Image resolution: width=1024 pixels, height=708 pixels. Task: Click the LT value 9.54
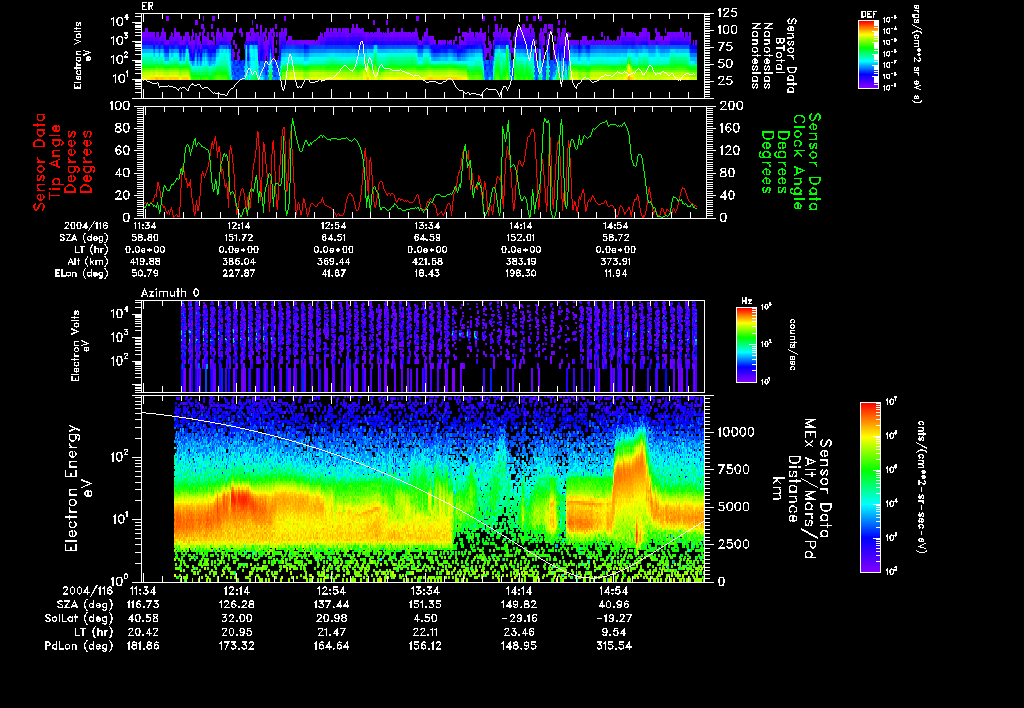point(614,632)
